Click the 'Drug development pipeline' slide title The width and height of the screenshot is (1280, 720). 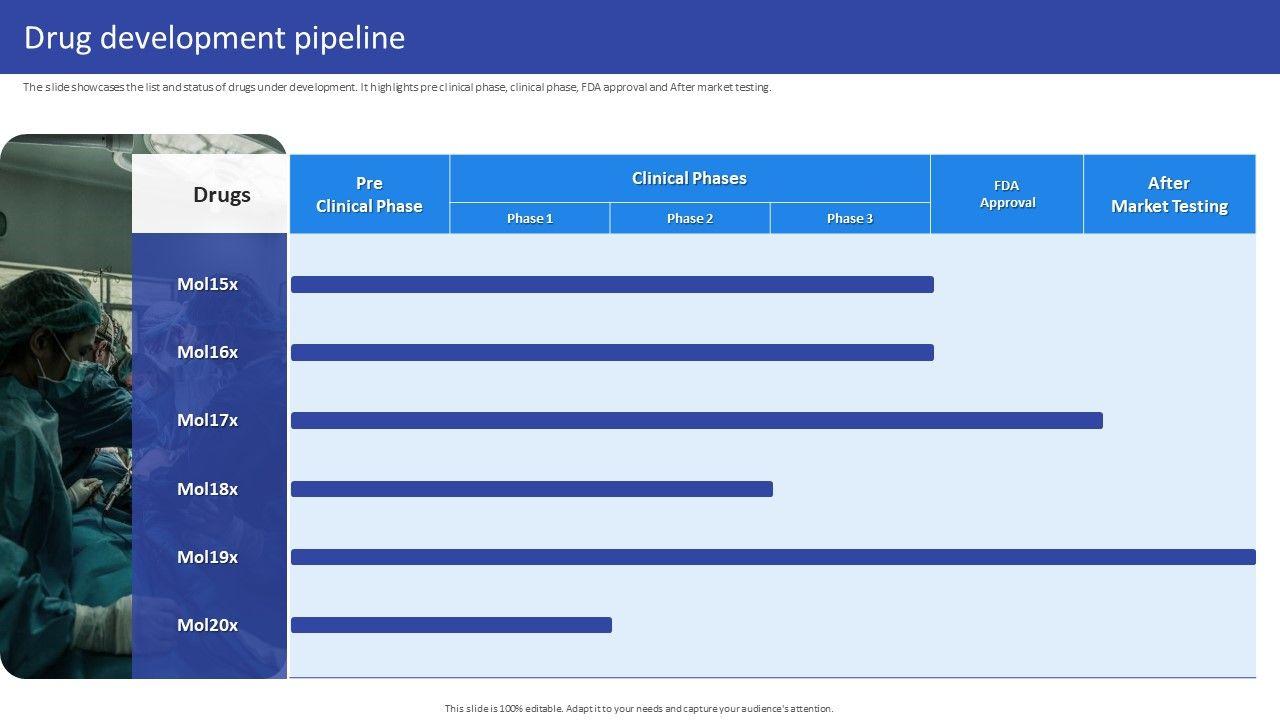pos(214,38)
